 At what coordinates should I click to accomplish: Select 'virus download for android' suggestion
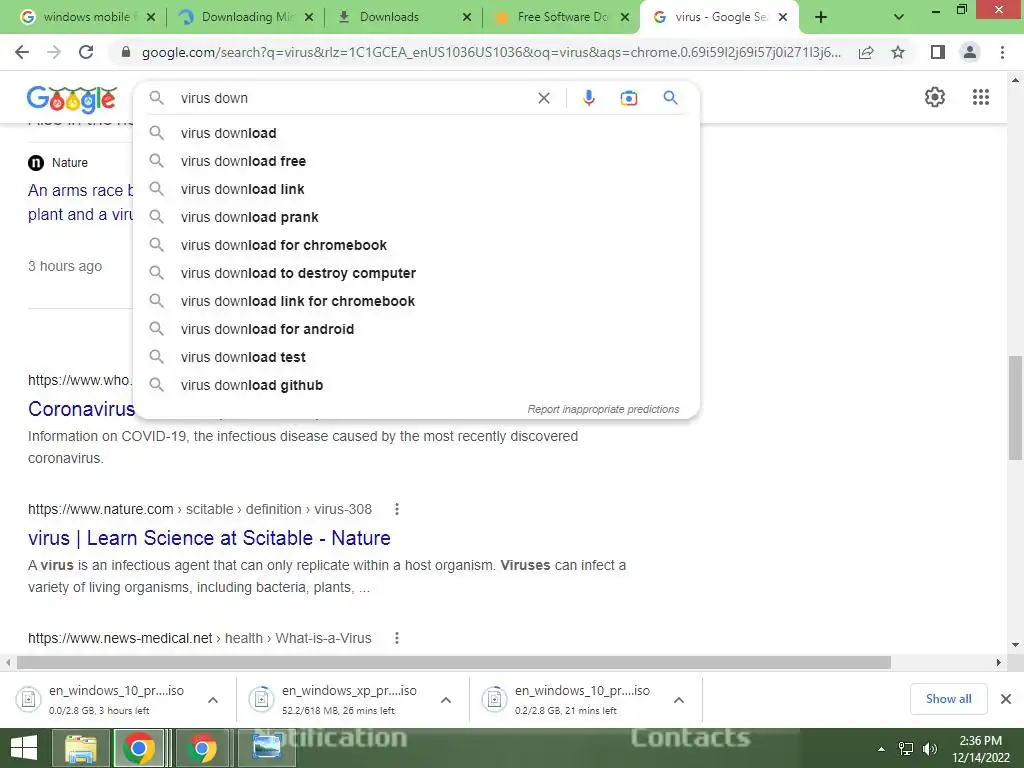click(416, 330)
